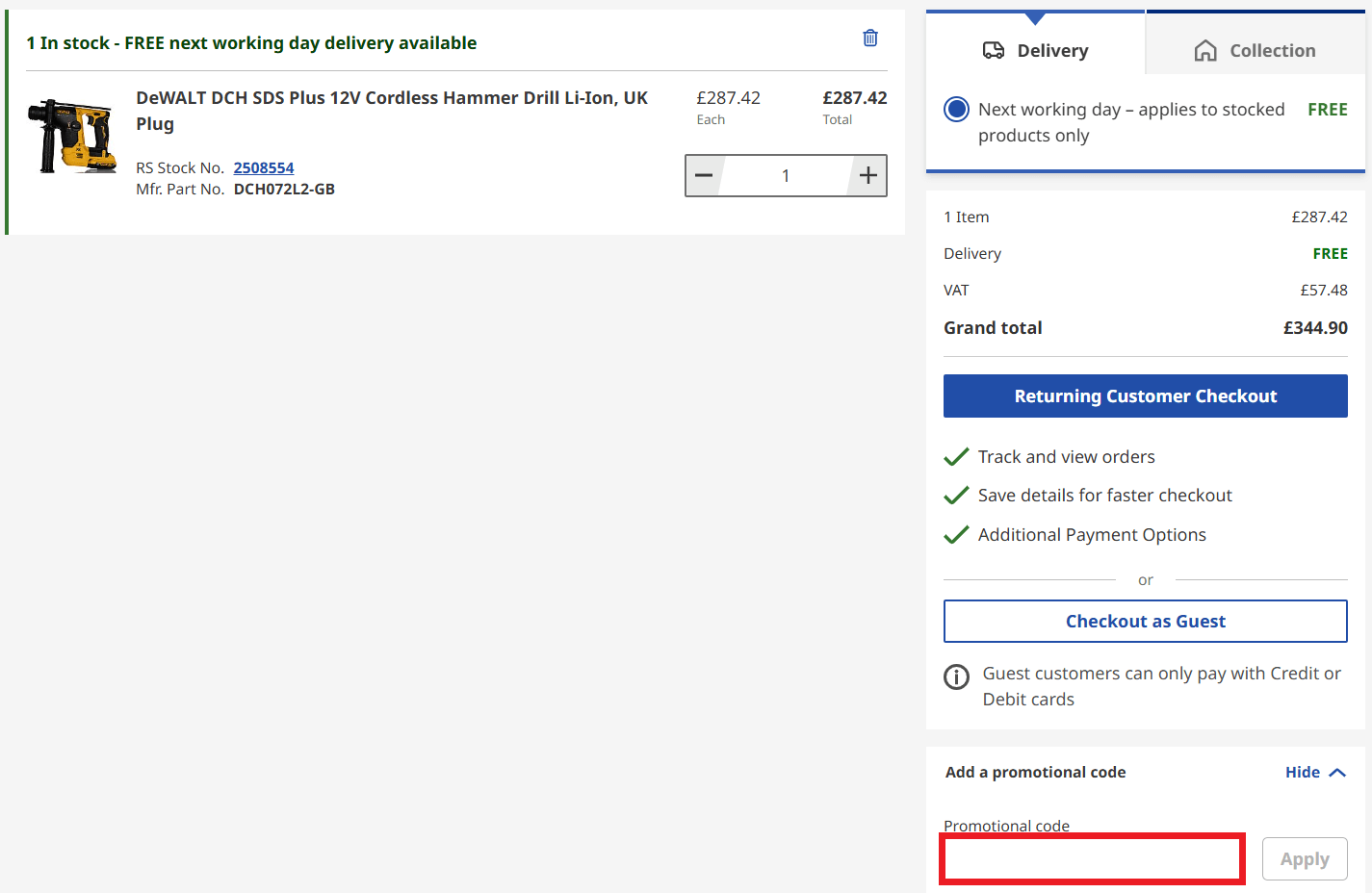Click the Grand total amount £344.90
The width and height of the screenshot is (1372, 893).
(x=1315, y=327)
